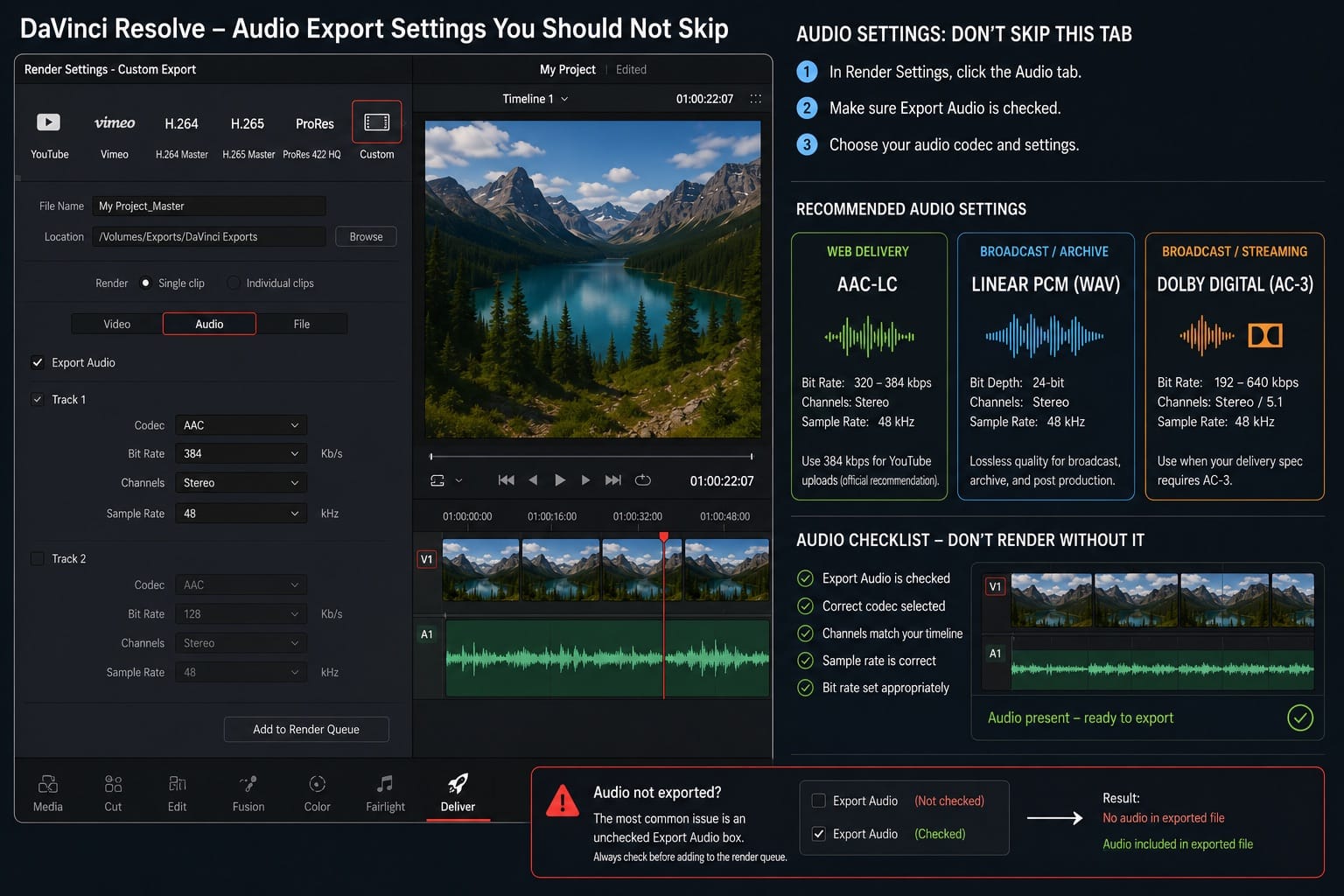The width and height of the screenshot is (1344, 896).
Task: Click the My Project title
Action: click(x=567, y=69)
